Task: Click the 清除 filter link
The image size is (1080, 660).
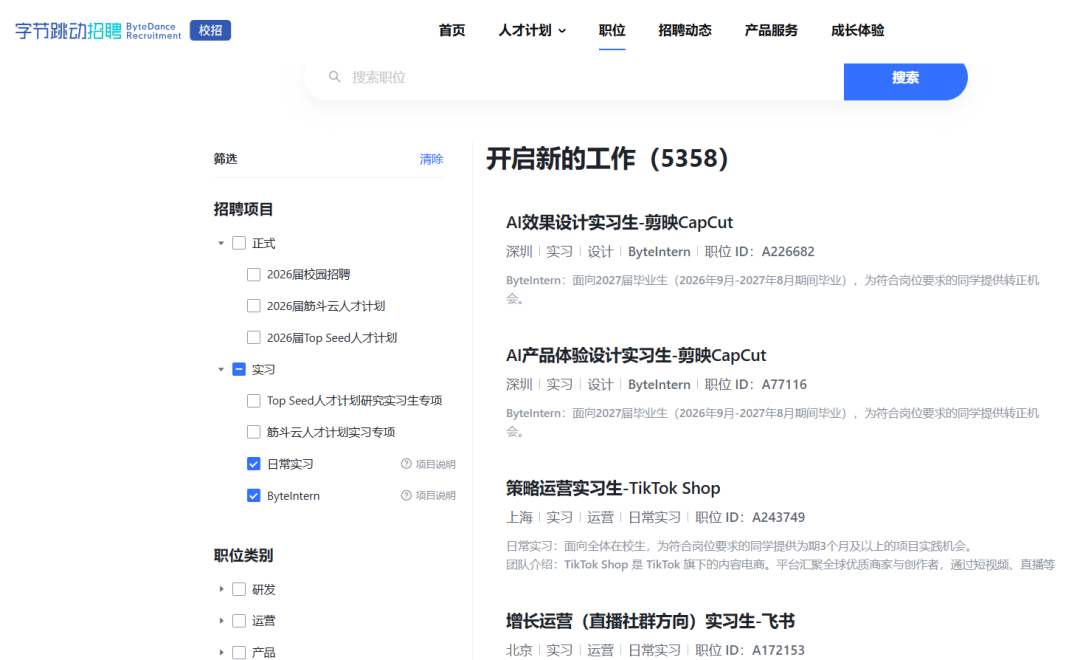Action: tap(431, 159)
